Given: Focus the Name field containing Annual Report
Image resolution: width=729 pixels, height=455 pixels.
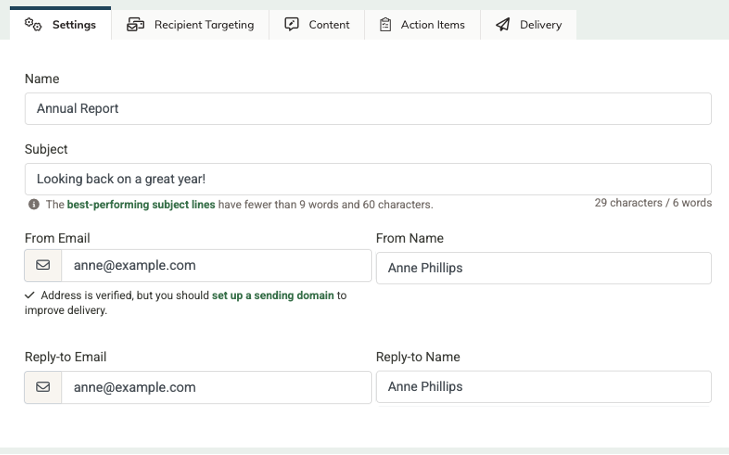Looking at the screenshot, I should point(368,109).
